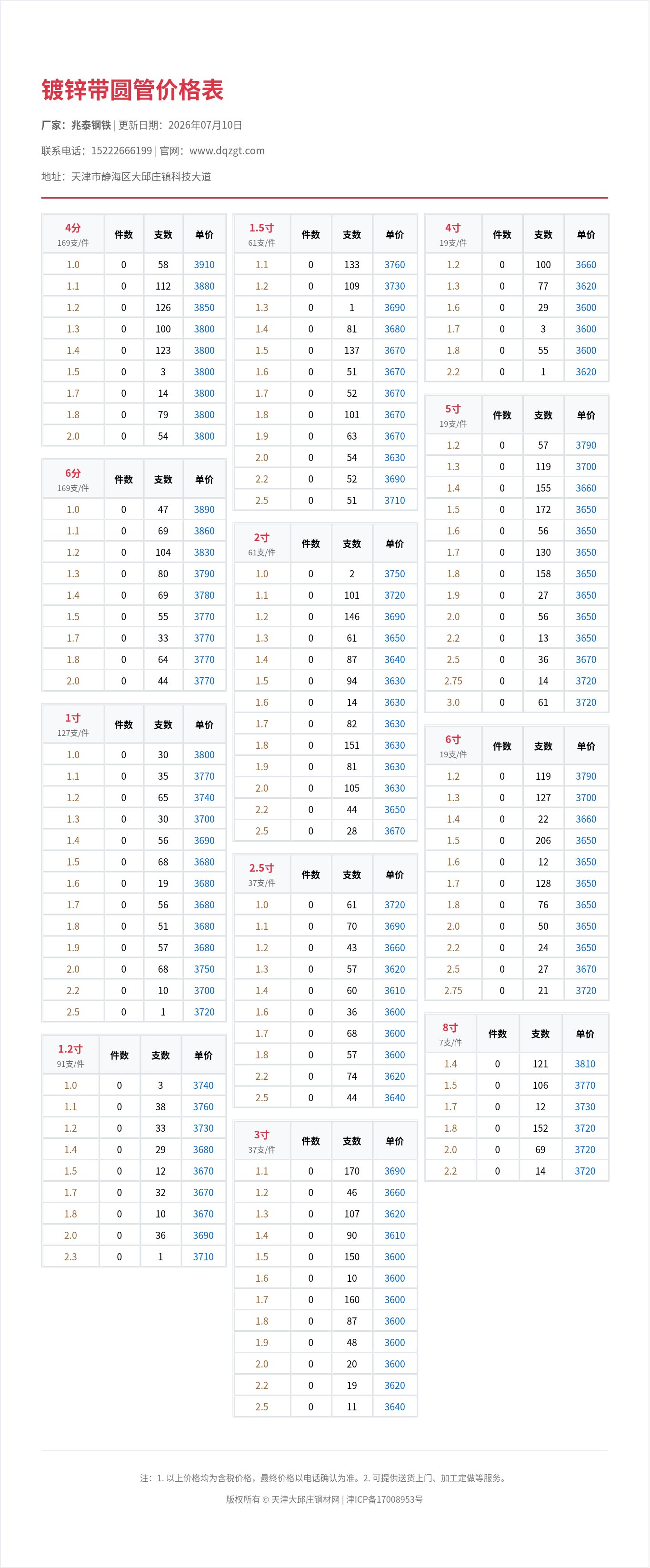Click price 3790 in 5寸 table
The width and height of the screenshot is (650, 1568).
point(586,445)
